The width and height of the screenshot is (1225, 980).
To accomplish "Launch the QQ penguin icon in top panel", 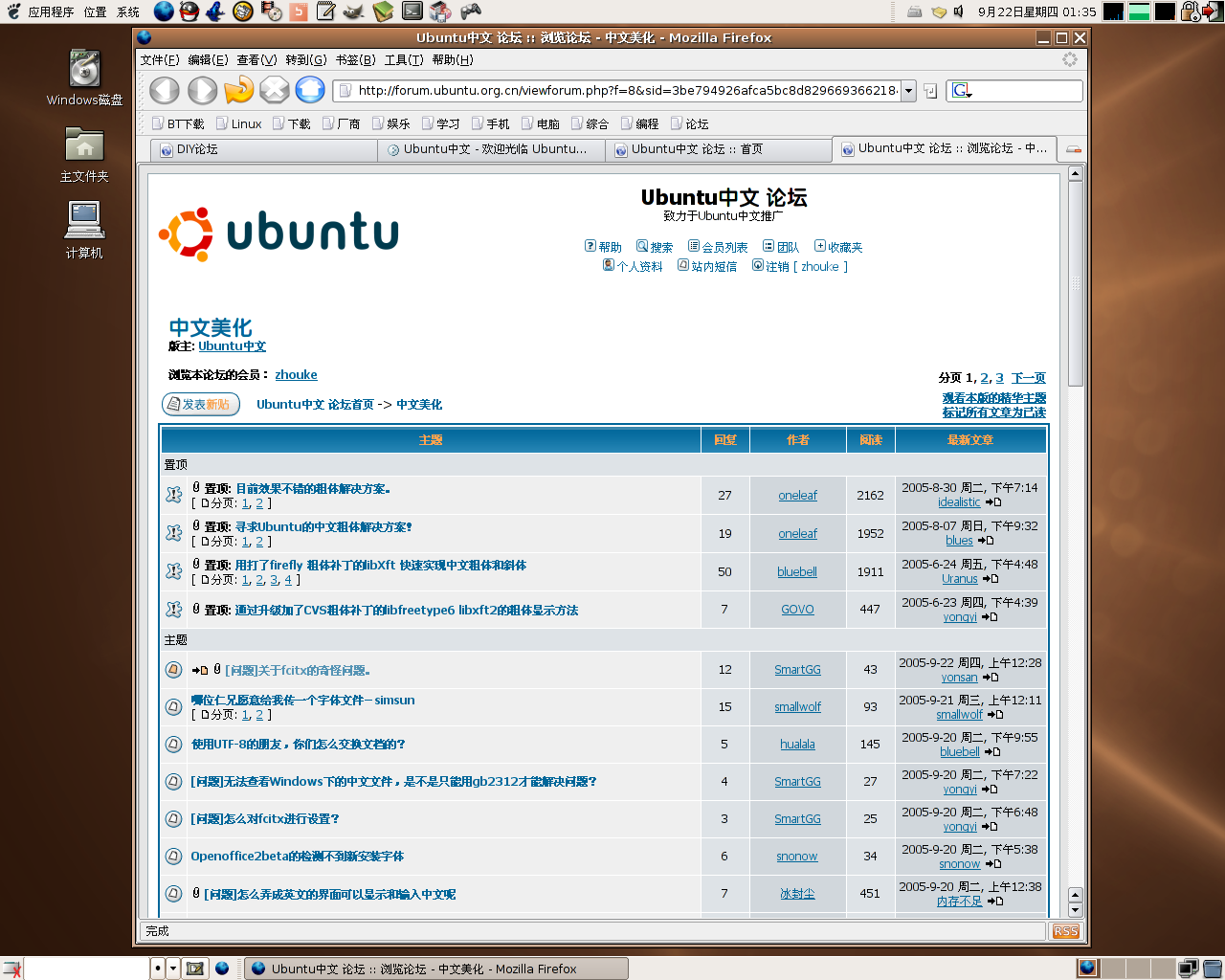I will click(x=189, y=11).
